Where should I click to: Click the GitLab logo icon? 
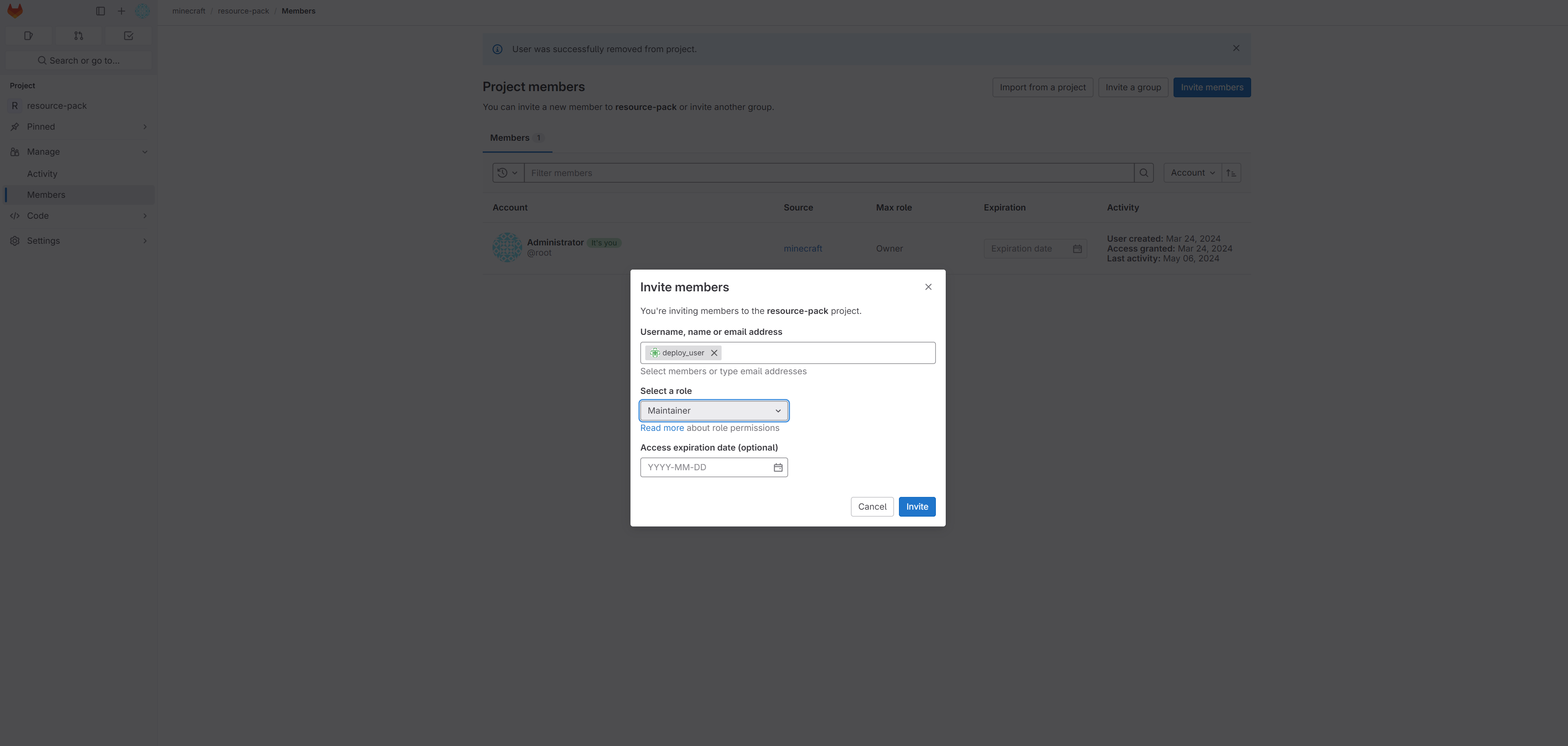(x=15, y=11)
